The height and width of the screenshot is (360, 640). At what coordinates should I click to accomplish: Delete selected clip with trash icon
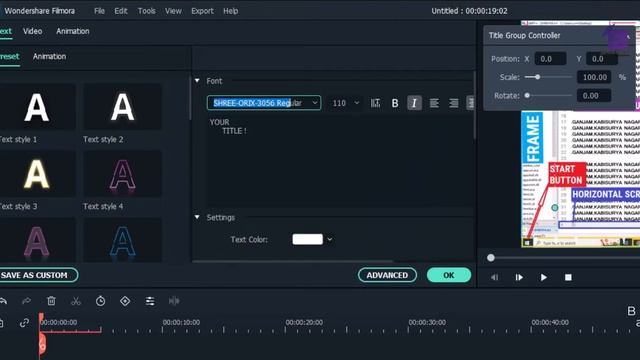coord(51,301)
